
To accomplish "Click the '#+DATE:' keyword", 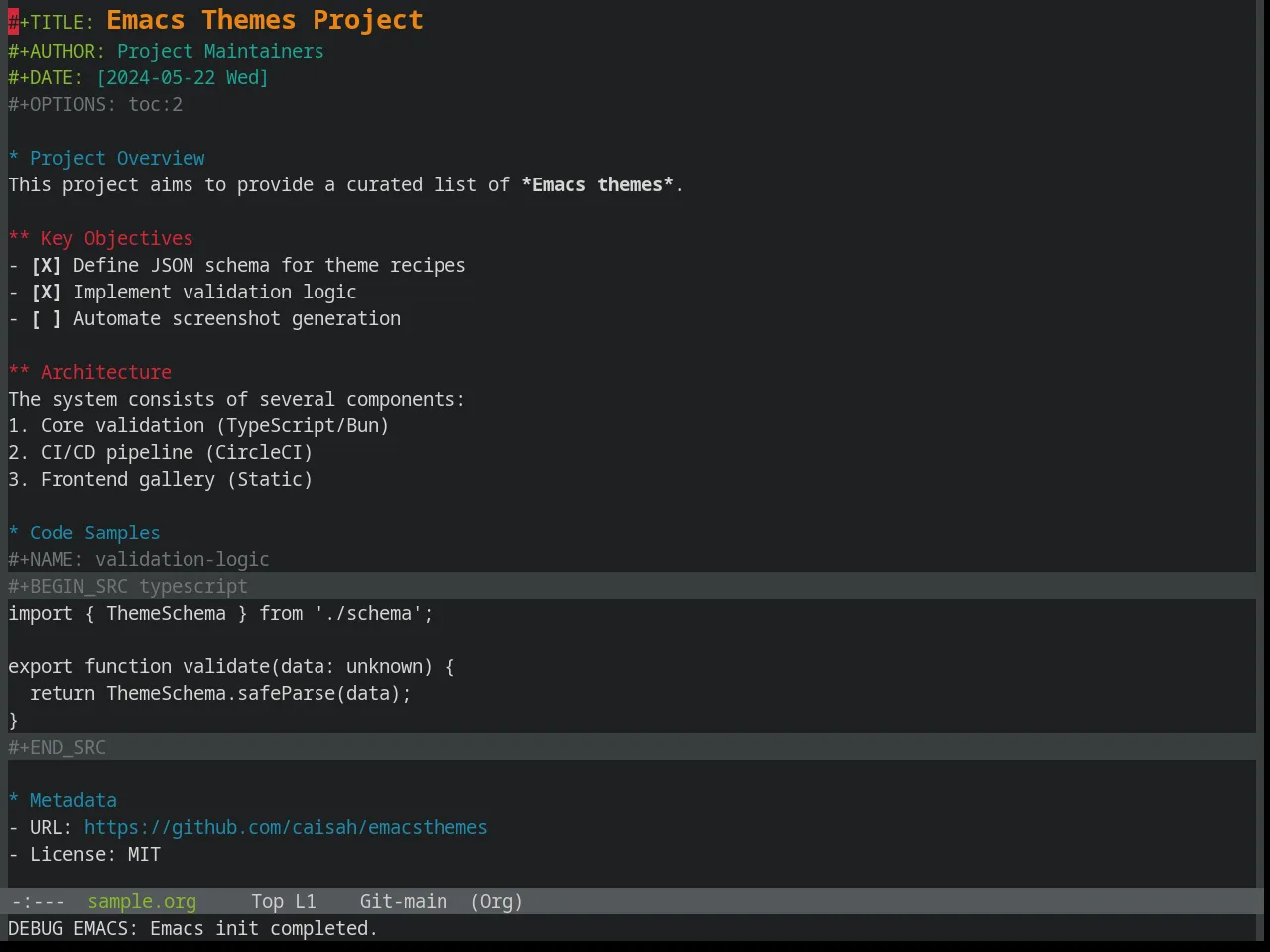I will (46, 78).
